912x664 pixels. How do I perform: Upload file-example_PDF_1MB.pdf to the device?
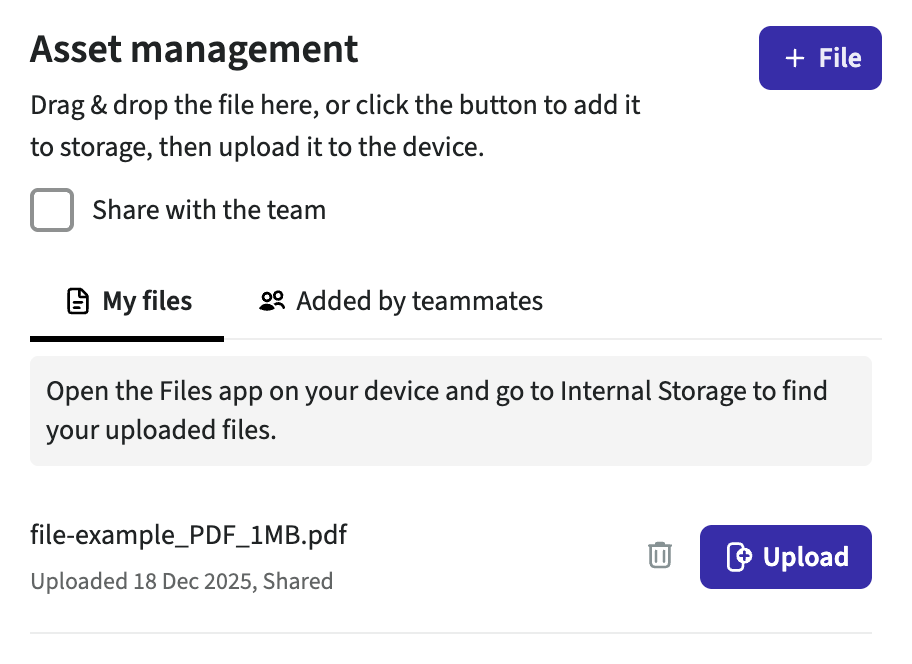(x=785, y=557)
